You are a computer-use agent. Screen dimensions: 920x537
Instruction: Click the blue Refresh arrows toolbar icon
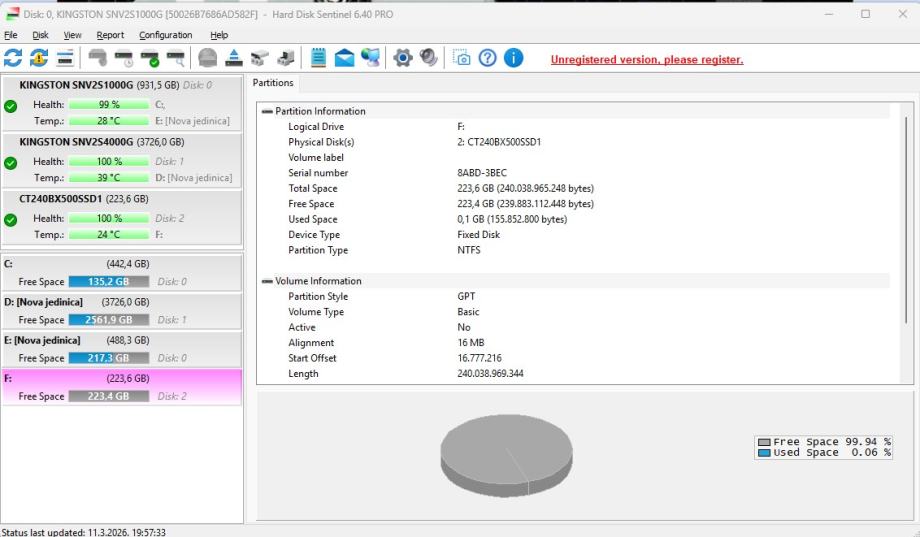(x=13, y=58)
